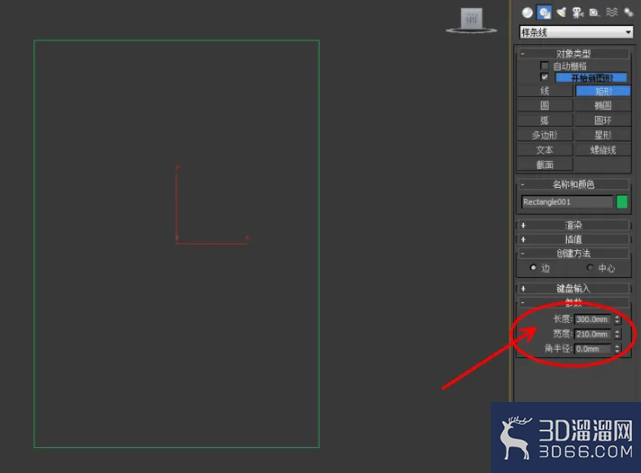Choose the 圆 circle button
The image size is (641, 473).
point(545,105)
